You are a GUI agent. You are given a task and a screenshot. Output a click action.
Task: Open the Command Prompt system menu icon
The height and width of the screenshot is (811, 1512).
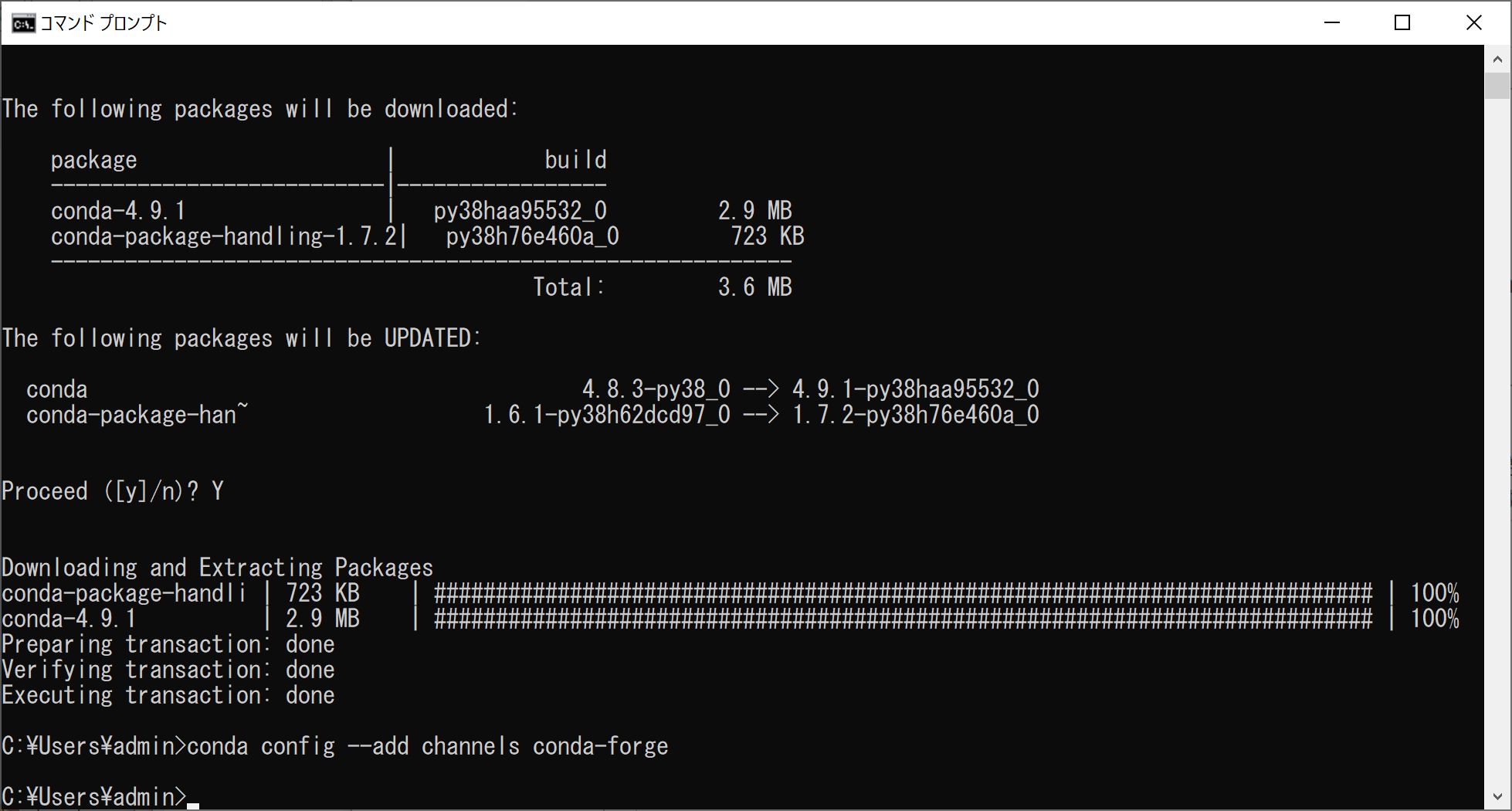[23, 23]
